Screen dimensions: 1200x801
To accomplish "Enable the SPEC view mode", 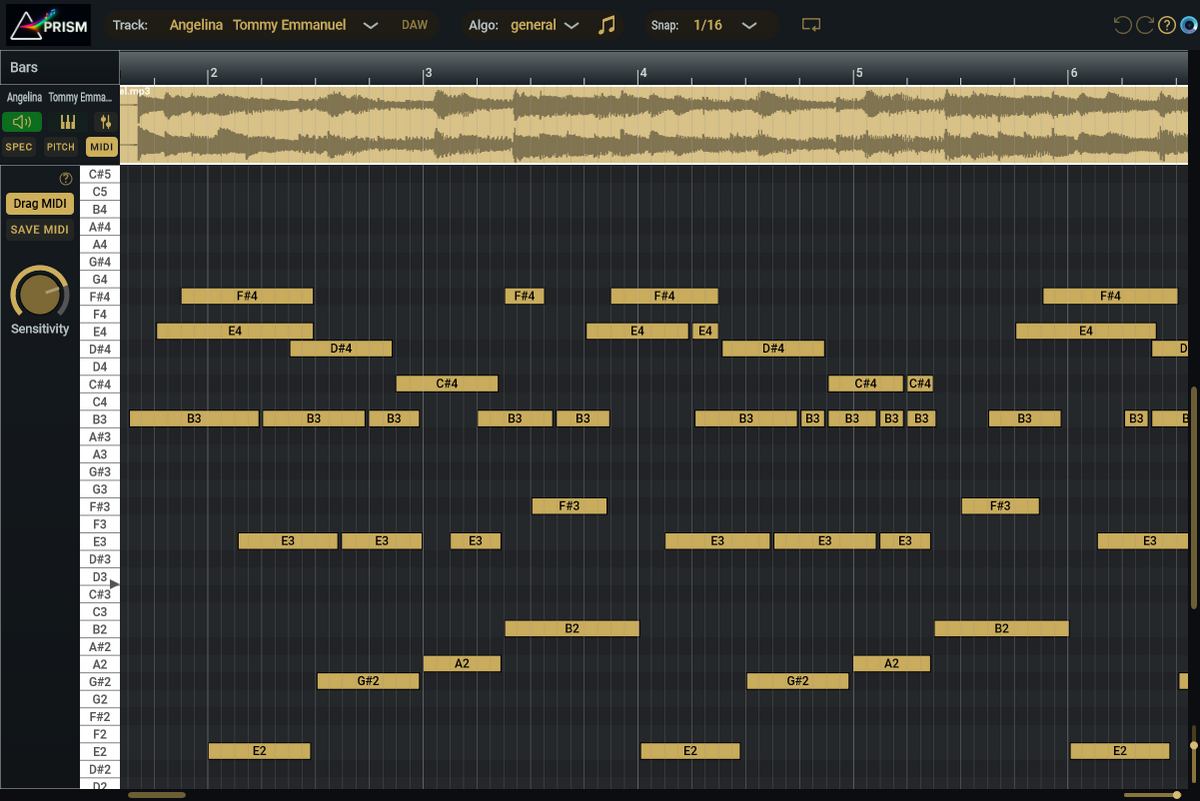I will click(18, 147).
